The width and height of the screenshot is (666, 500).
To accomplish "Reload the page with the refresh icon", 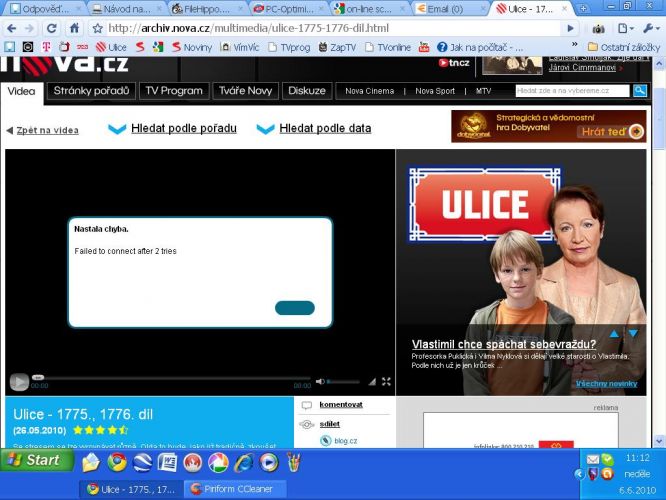I will click(x=51, y=28).
